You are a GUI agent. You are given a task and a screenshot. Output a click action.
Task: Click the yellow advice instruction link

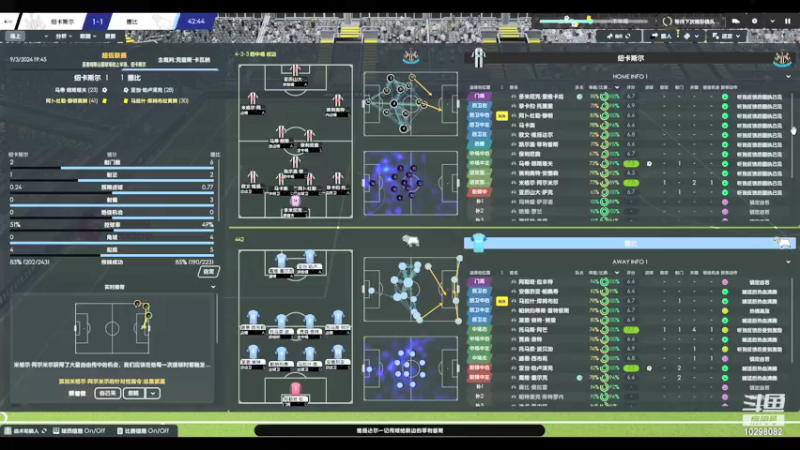111,381
